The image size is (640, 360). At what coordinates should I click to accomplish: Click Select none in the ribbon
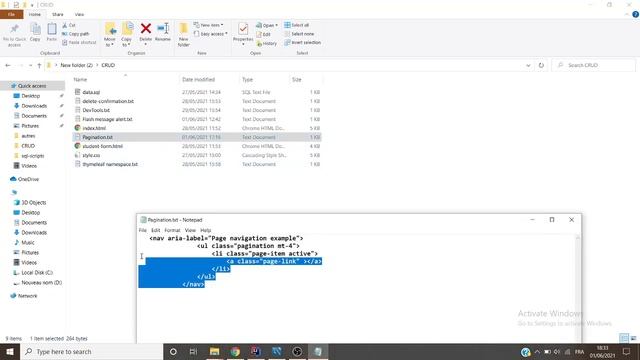click(x=299, y=34)
